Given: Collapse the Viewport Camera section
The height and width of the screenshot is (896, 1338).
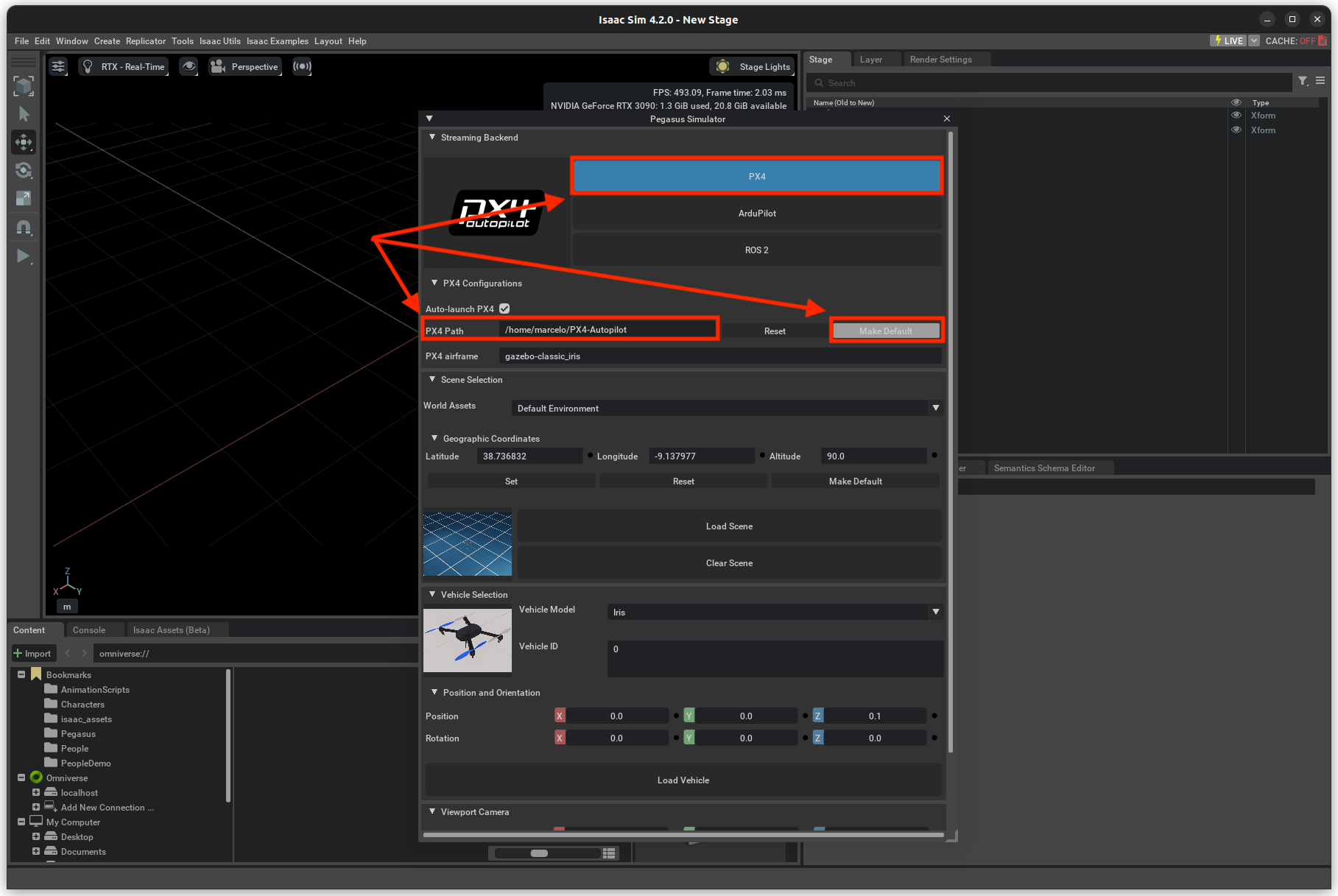Looking at the screenshot, I should pos(432,811).
